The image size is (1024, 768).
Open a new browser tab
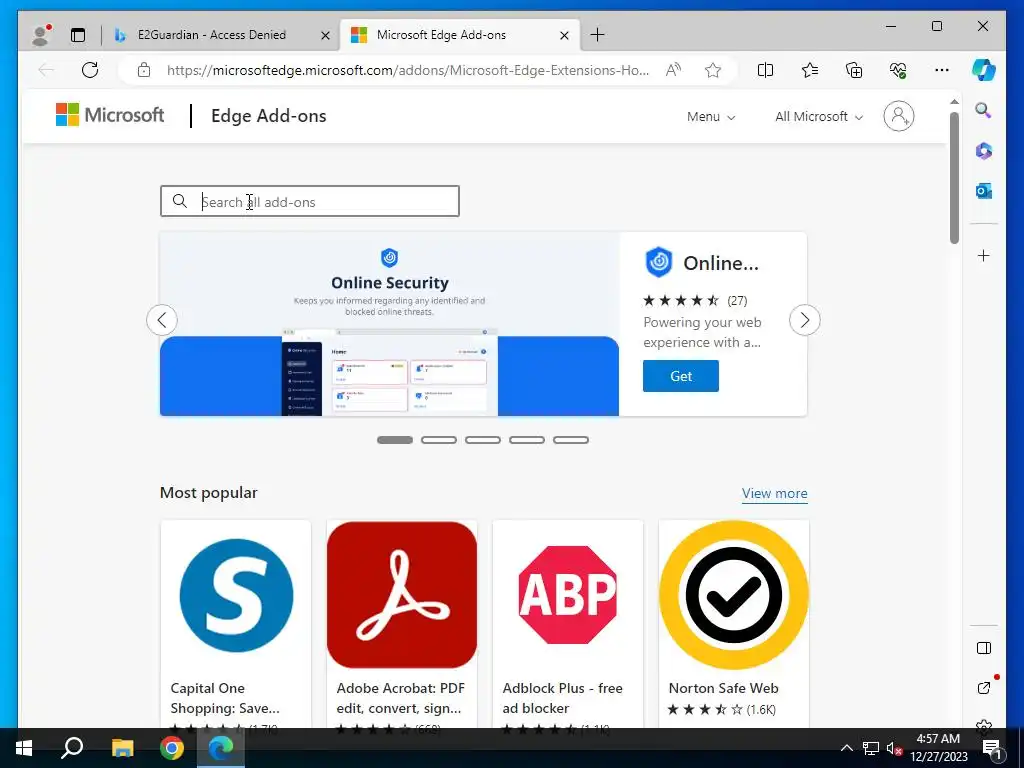point(597,35)
